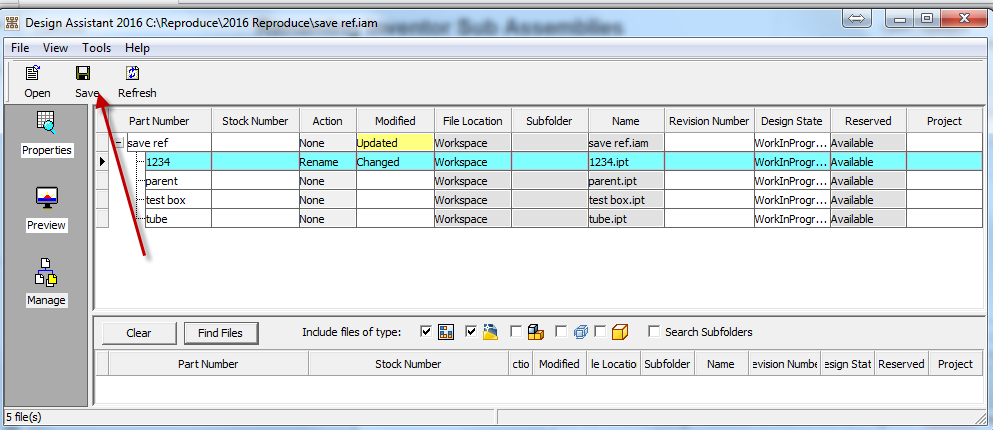Image resolution: width=993 pixels, height=430 pixels.
Task: Click the Project column header in upper table
Action: tap(944, 121)
